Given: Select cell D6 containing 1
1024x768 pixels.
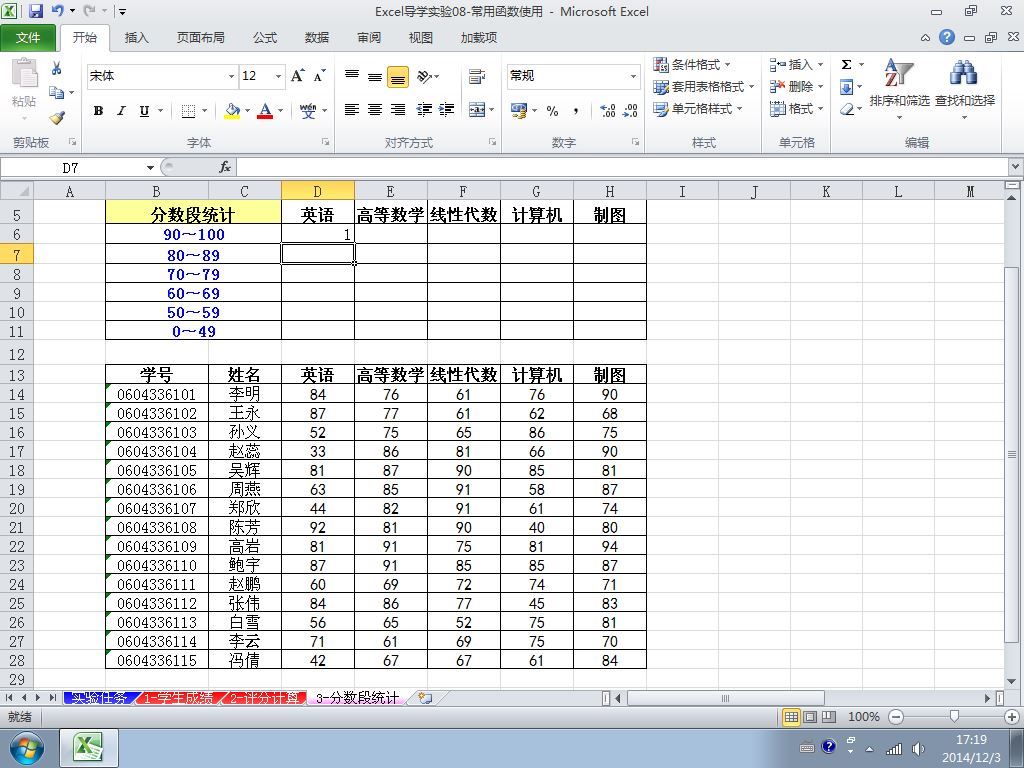Looking at the screenshot, I should point(318,234).
